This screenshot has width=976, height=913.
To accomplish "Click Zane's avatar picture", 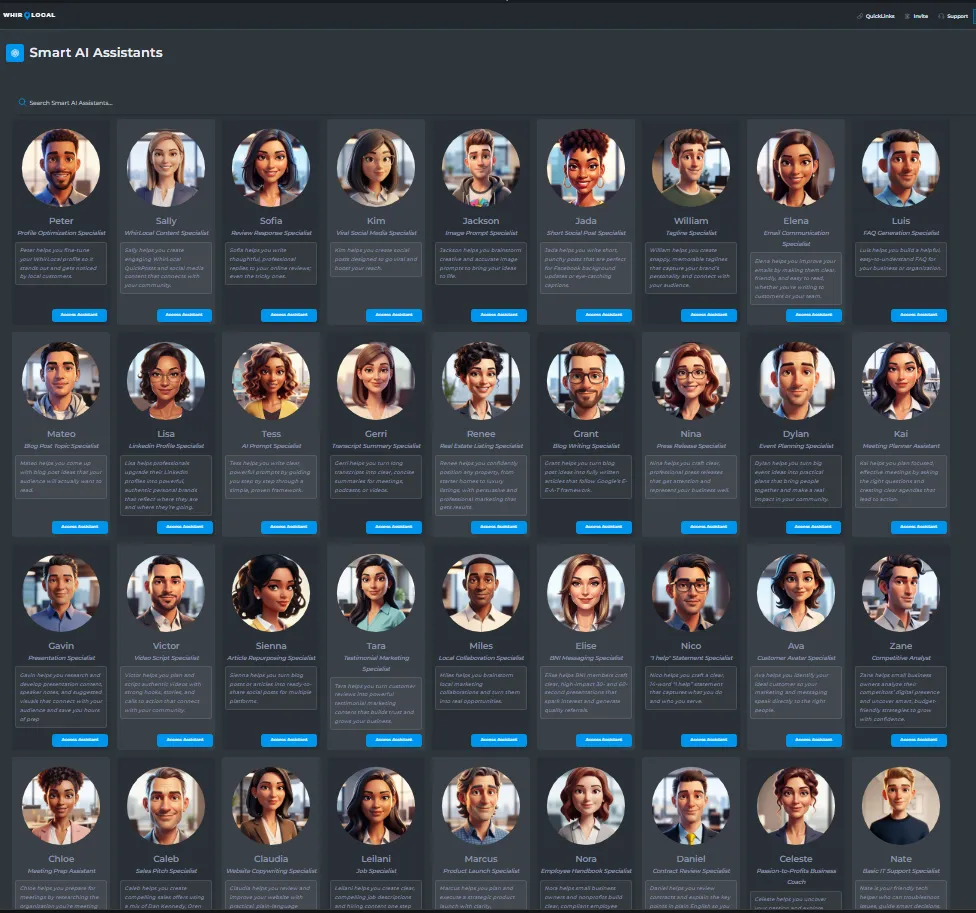I will point(901,593).
